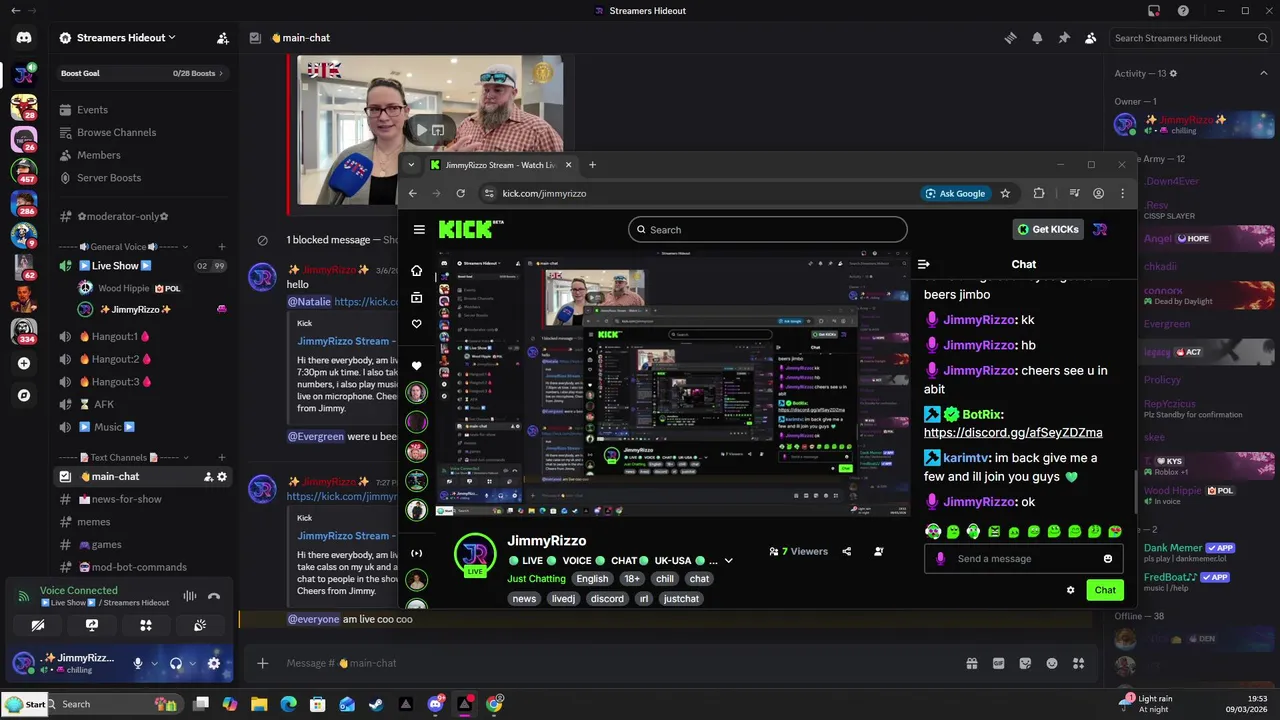Deafen Discord with the headphones button

(176, 663)
